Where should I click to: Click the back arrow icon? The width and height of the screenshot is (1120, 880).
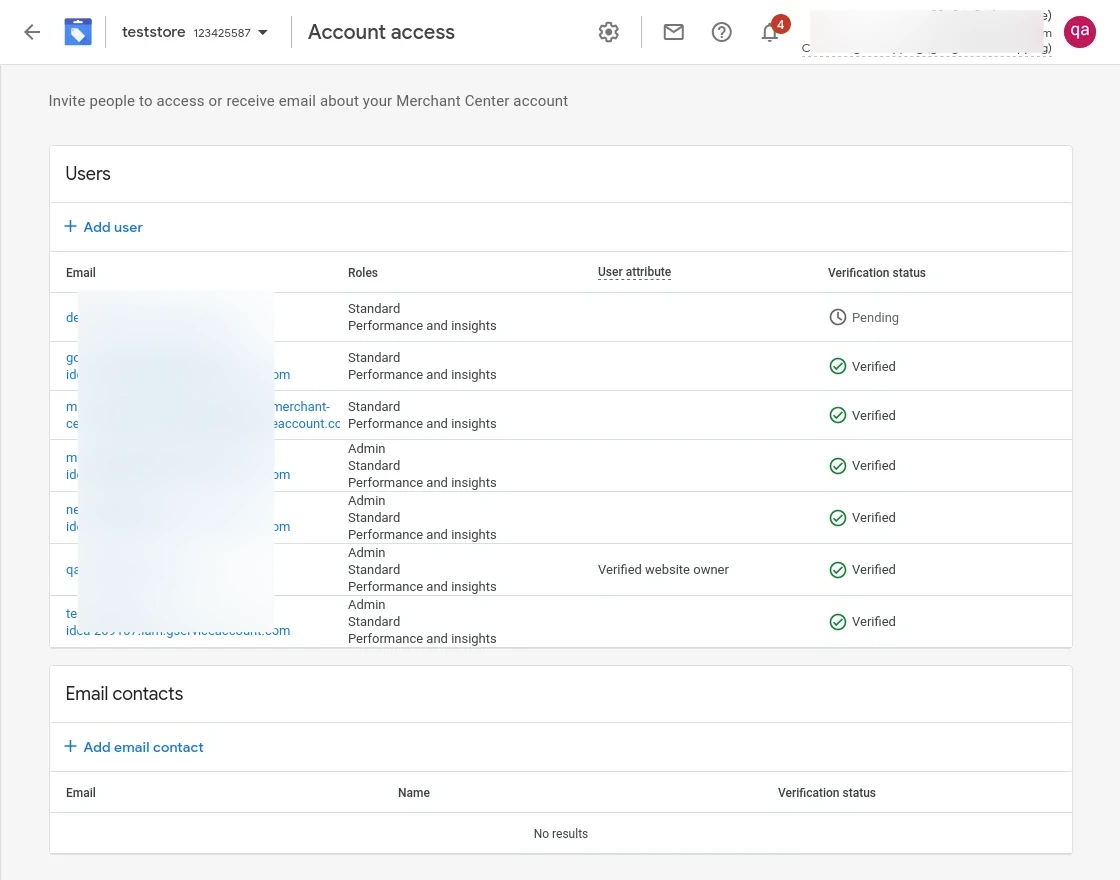[32, 32]
